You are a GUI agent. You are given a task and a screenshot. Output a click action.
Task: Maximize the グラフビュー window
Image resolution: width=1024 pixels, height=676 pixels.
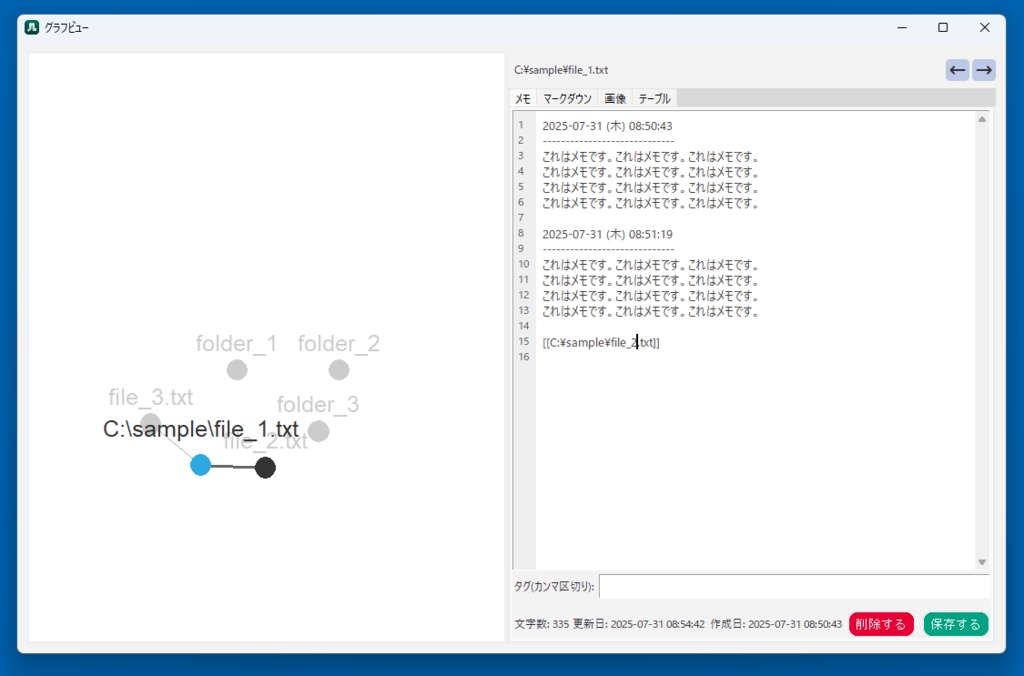click(x=943, y=27)
